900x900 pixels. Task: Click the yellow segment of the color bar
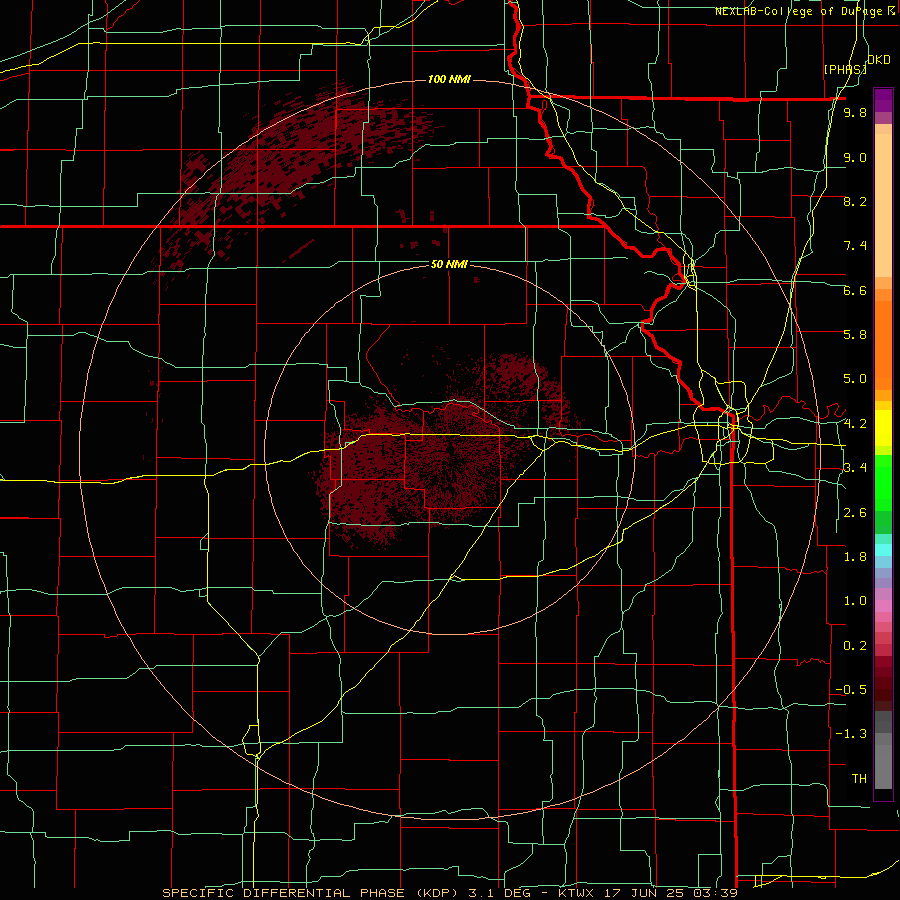pos(883,428)
